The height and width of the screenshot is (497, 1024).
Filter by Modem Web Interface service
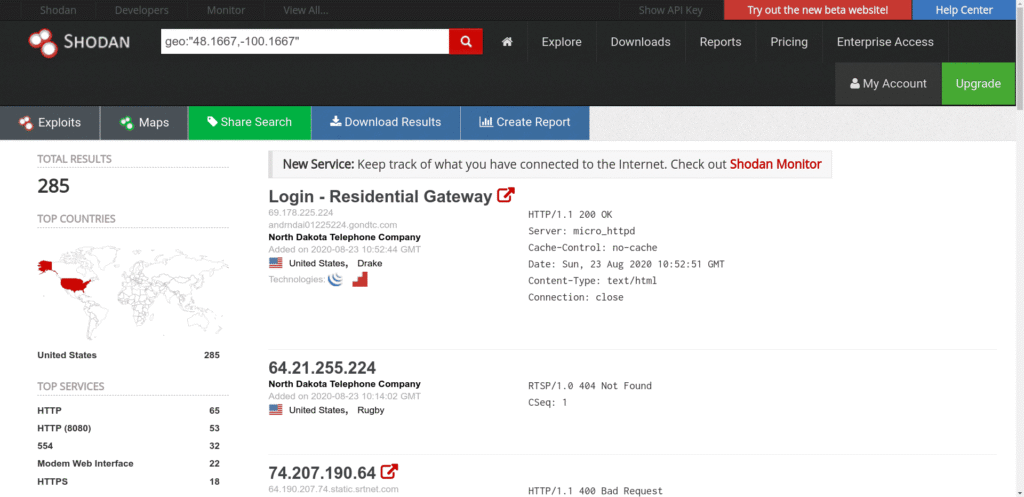pos(85,464)
